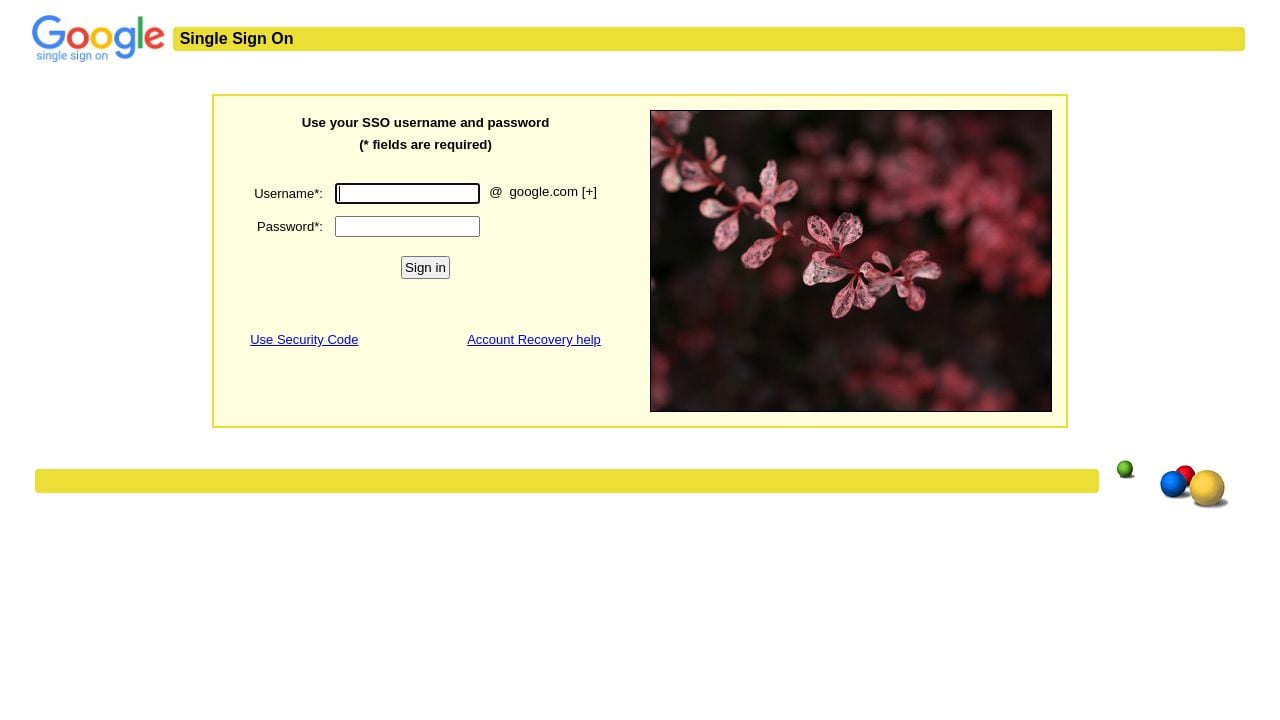Click the Sign in button
Viewport: 1280px width, 720px height.
point(425,267)
